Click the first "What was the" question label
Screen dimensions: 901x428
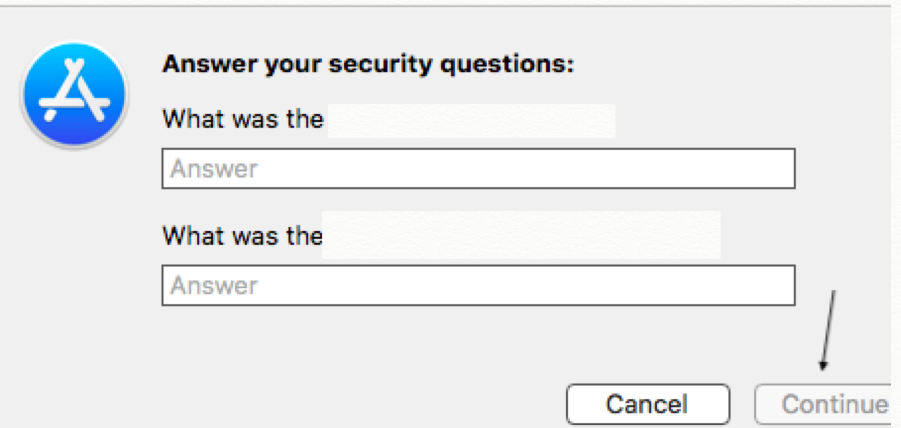pyautogui.click(x=243, y=120)
